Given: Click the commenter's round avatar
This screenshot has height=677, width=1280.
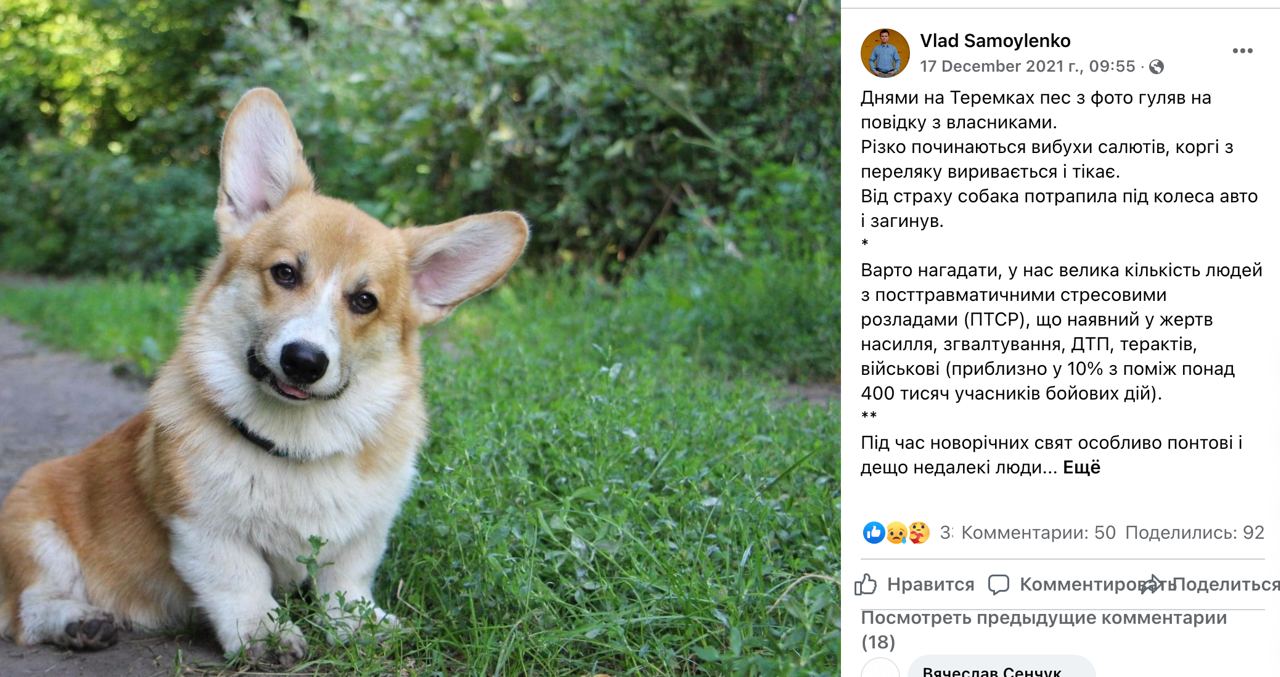Looking at the screenshot, I should point(880,667).
